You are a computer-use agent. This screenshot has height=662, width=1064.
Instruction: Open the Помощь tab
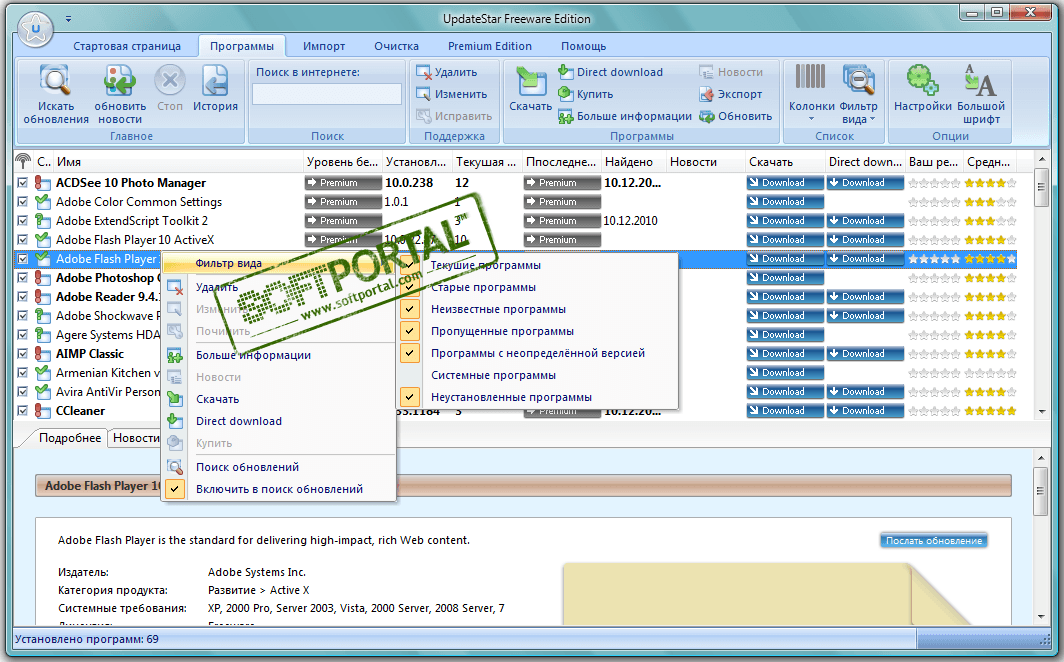click(x=584, y=46)
